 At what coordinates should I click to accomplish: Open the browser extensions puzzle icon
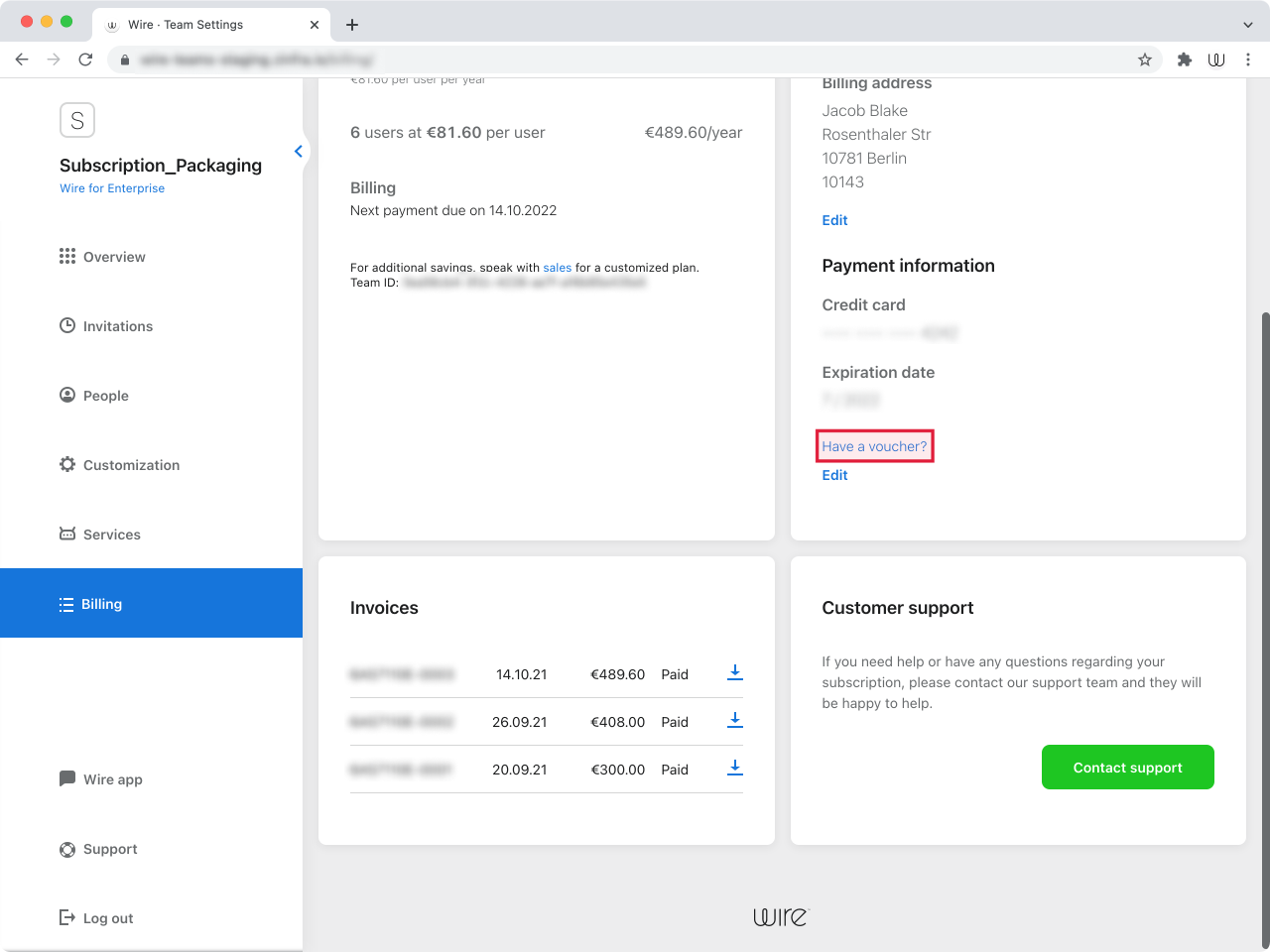pos(1185,59)
